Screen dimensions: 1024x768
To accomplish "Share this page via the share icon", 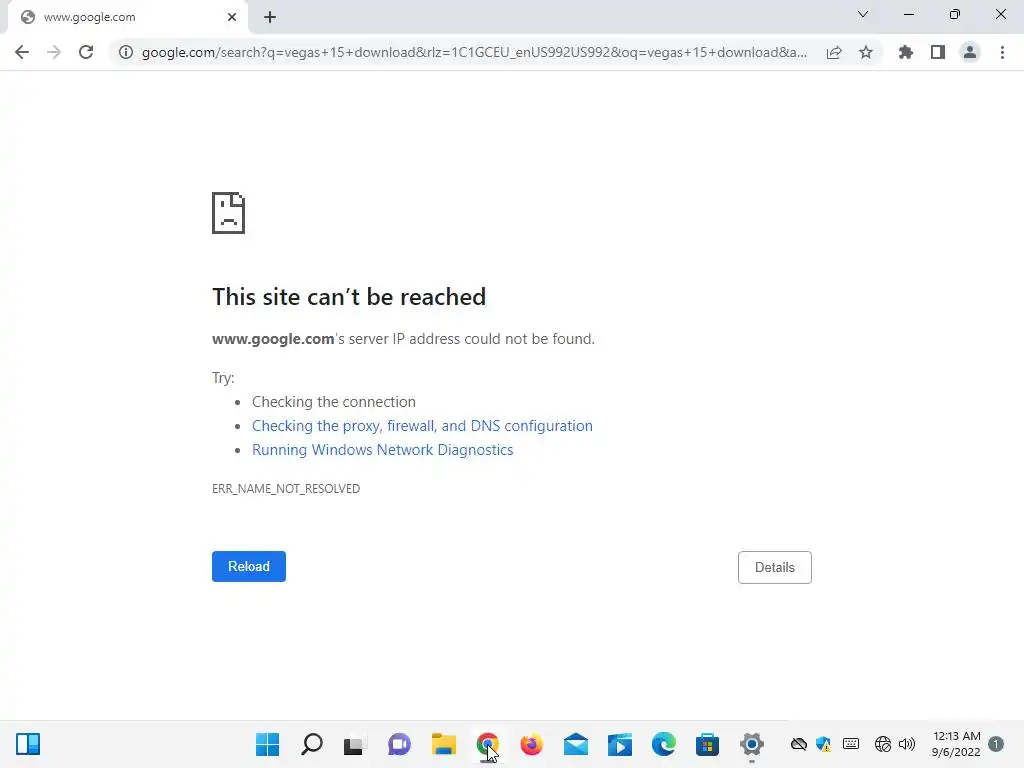I will click(x=834, y=52).
